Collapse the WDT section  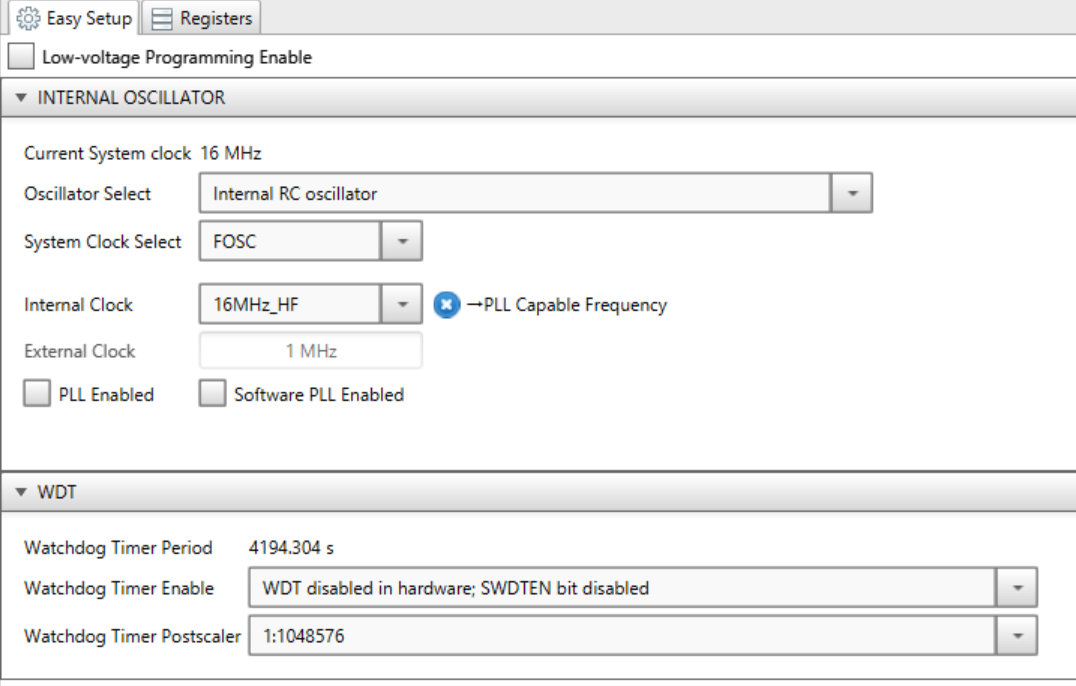(22, 492)
